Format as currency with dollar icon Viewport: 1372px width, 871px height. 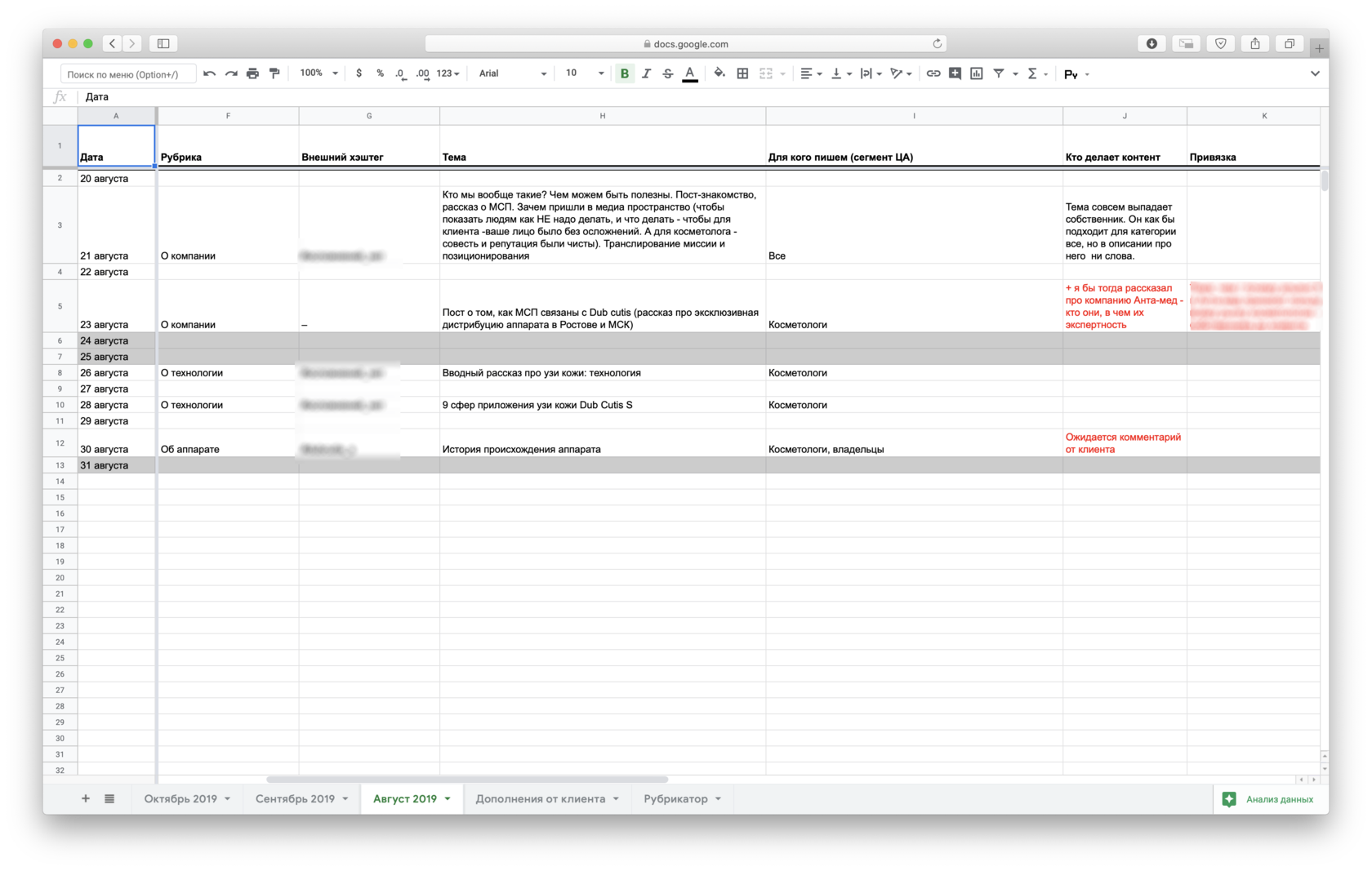pos(359,73)
